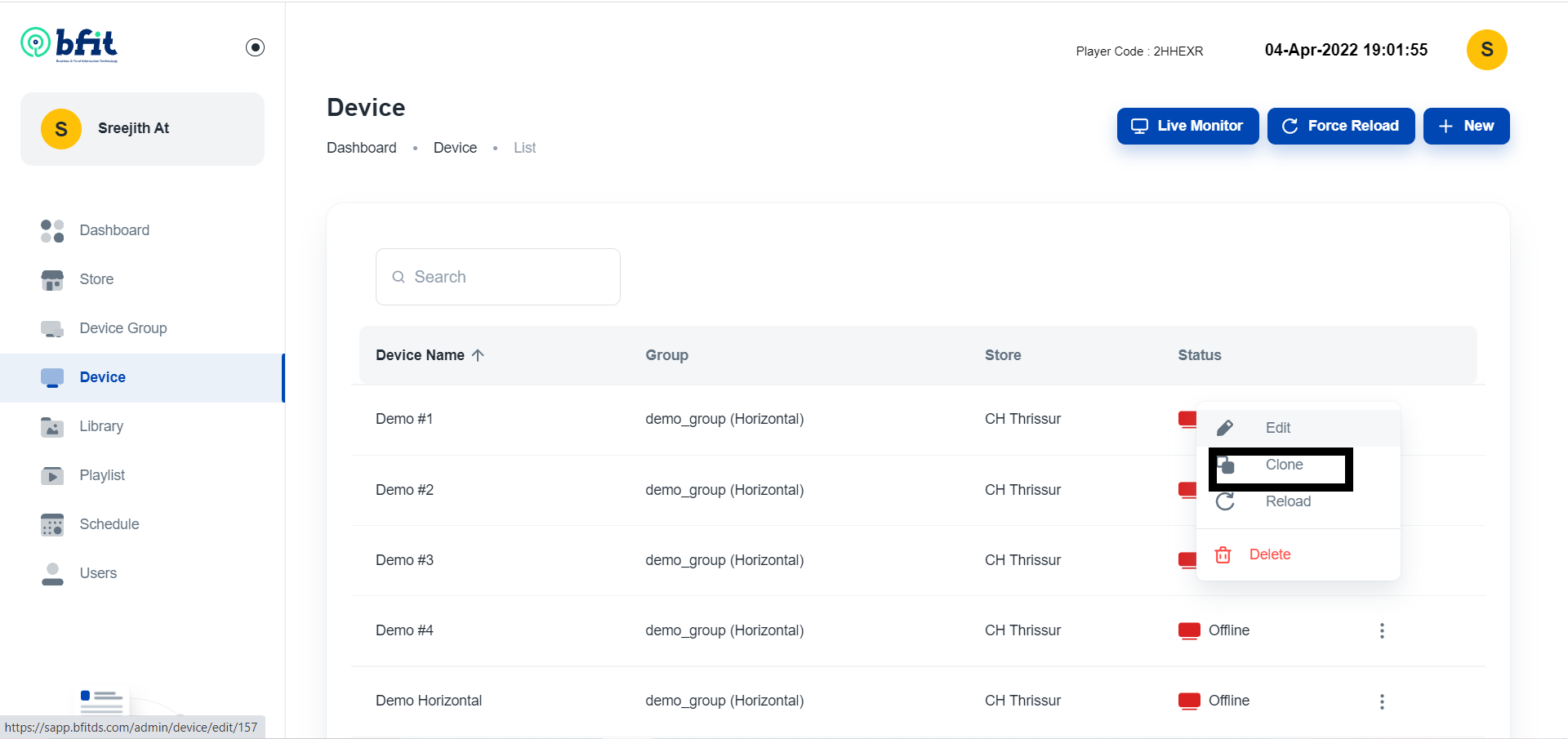
Task: Click the bfit logo
Action: pos(69,44)
